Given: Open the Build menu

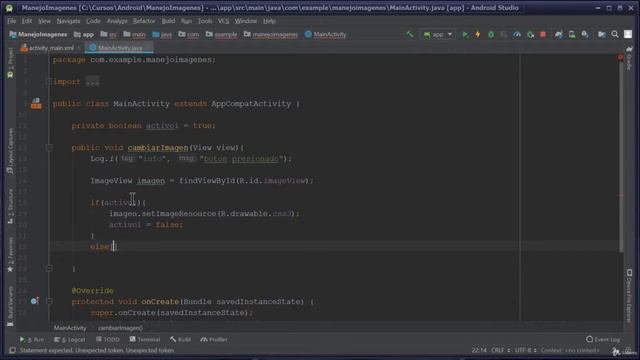Looking at the screenshot, I should coord(168,21).
